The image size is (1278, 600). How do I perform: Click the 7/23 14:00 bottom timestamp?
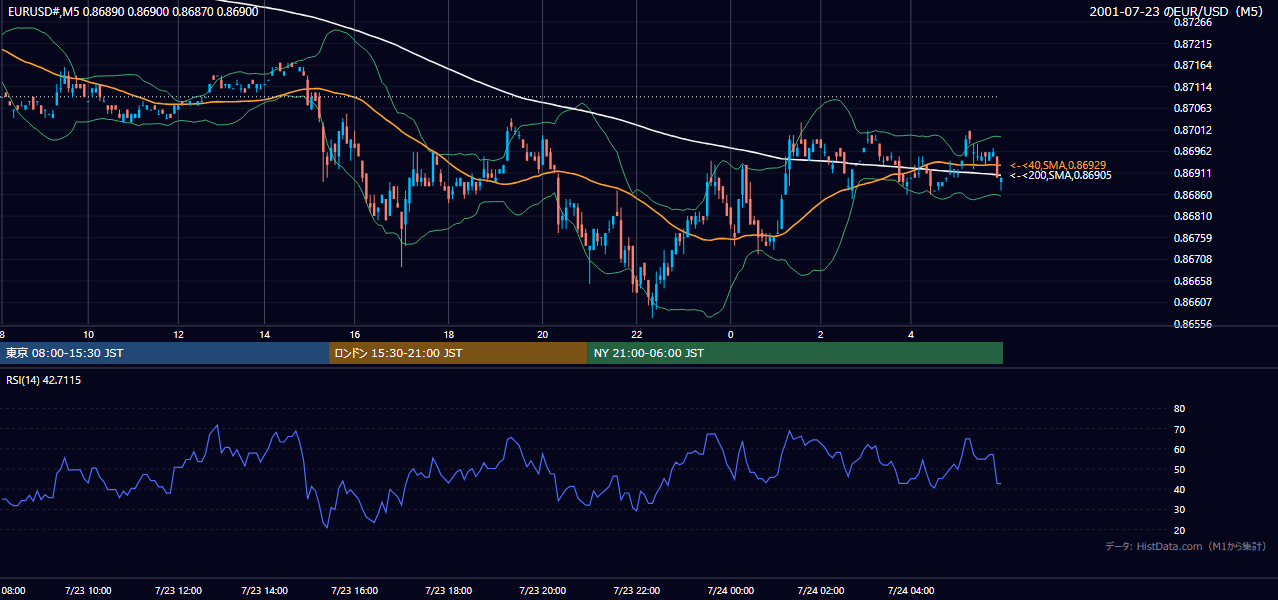tap(265, 590)
